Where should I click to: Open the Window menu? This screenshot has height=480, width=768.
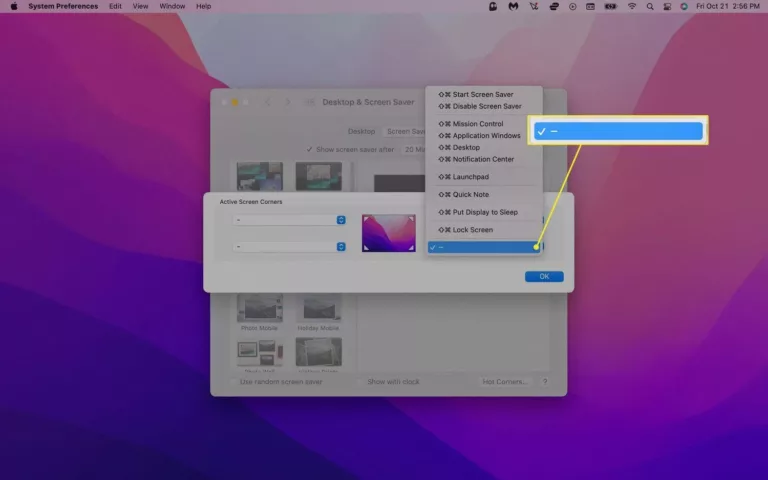coord(172,6)
